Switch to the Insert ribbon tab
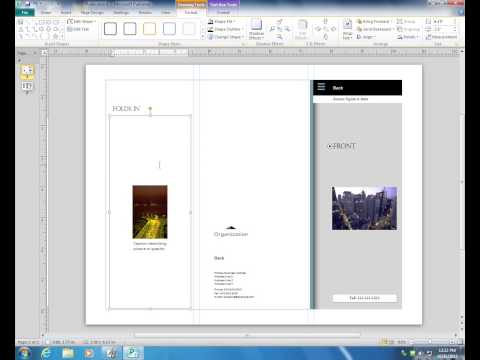The height and width of the screenshot is (360, 480). tap(66, 12)
